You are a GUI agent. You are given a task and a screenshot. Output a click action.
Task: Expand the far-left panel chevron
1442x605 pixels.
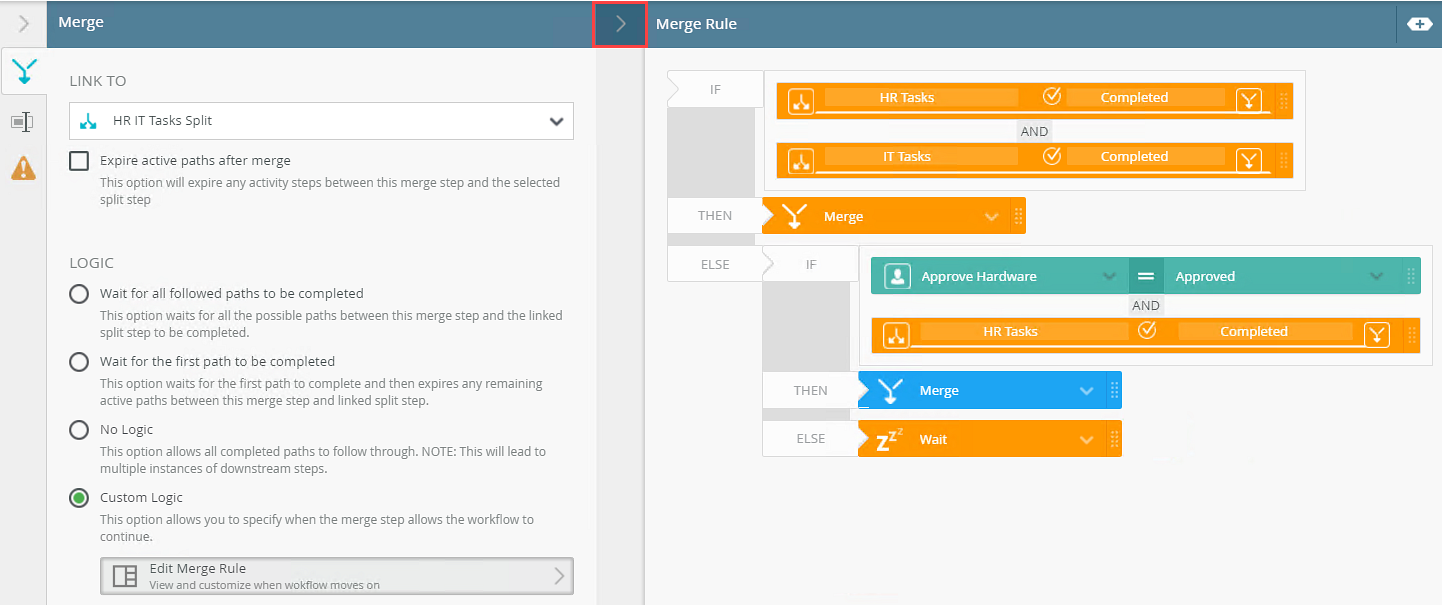(24, 24)
